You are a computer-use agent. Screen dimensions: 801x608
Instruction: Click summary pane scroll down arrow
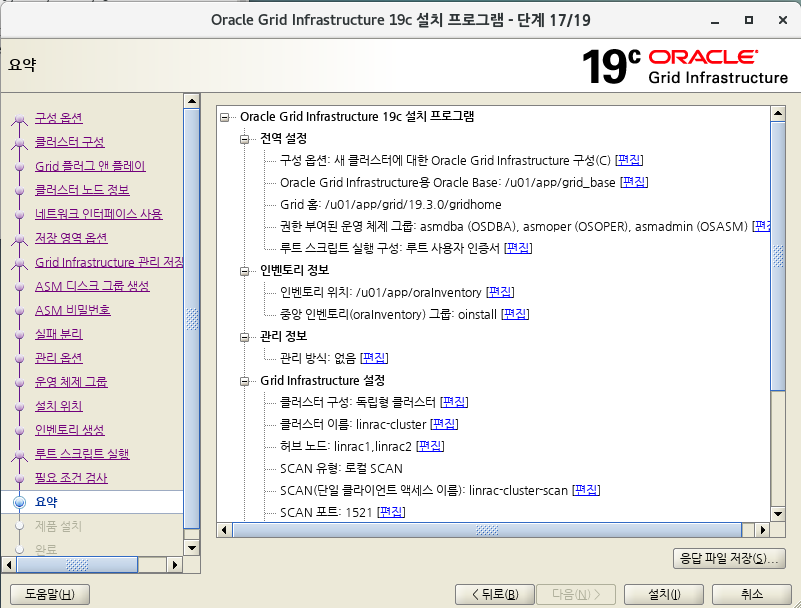tap(778, 514)
